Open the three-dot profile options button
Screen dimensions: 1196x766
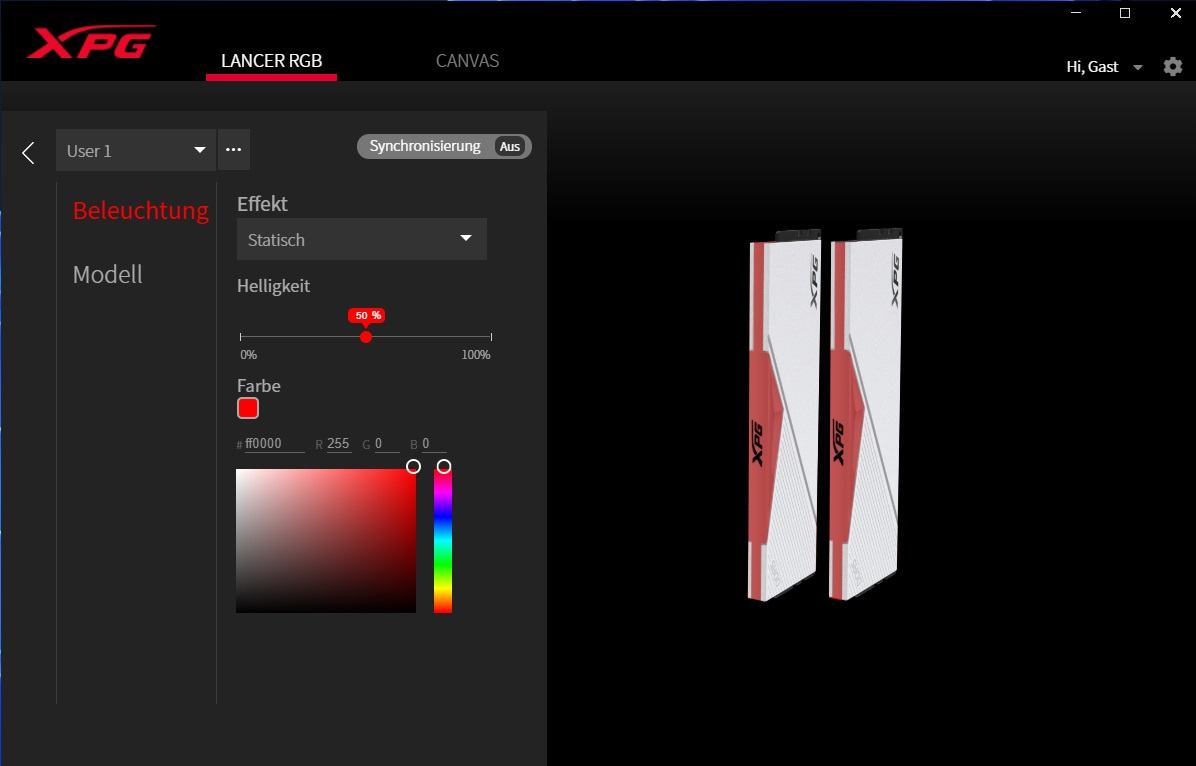point(234,150)
